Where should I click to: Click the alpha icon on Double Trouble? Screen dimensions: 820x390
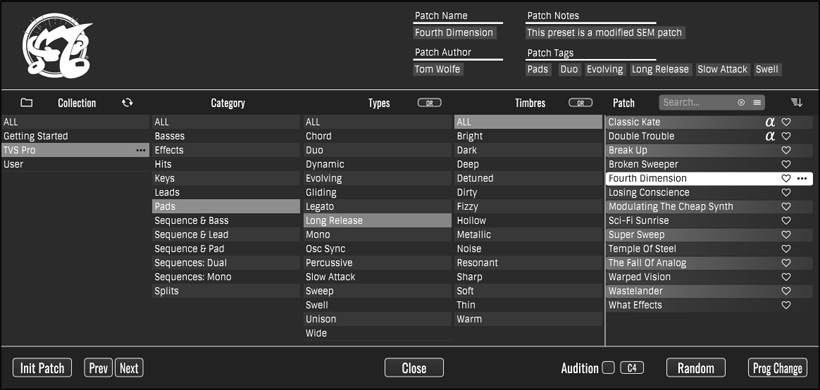tap(770, 136)
